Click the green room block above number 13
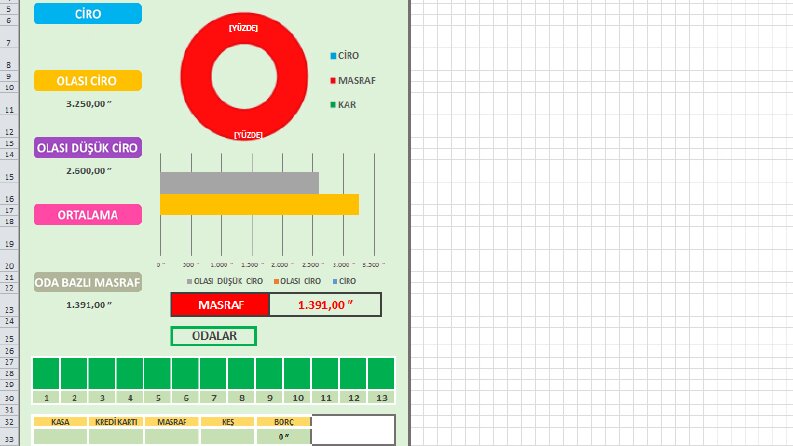 tap(381, 373)
